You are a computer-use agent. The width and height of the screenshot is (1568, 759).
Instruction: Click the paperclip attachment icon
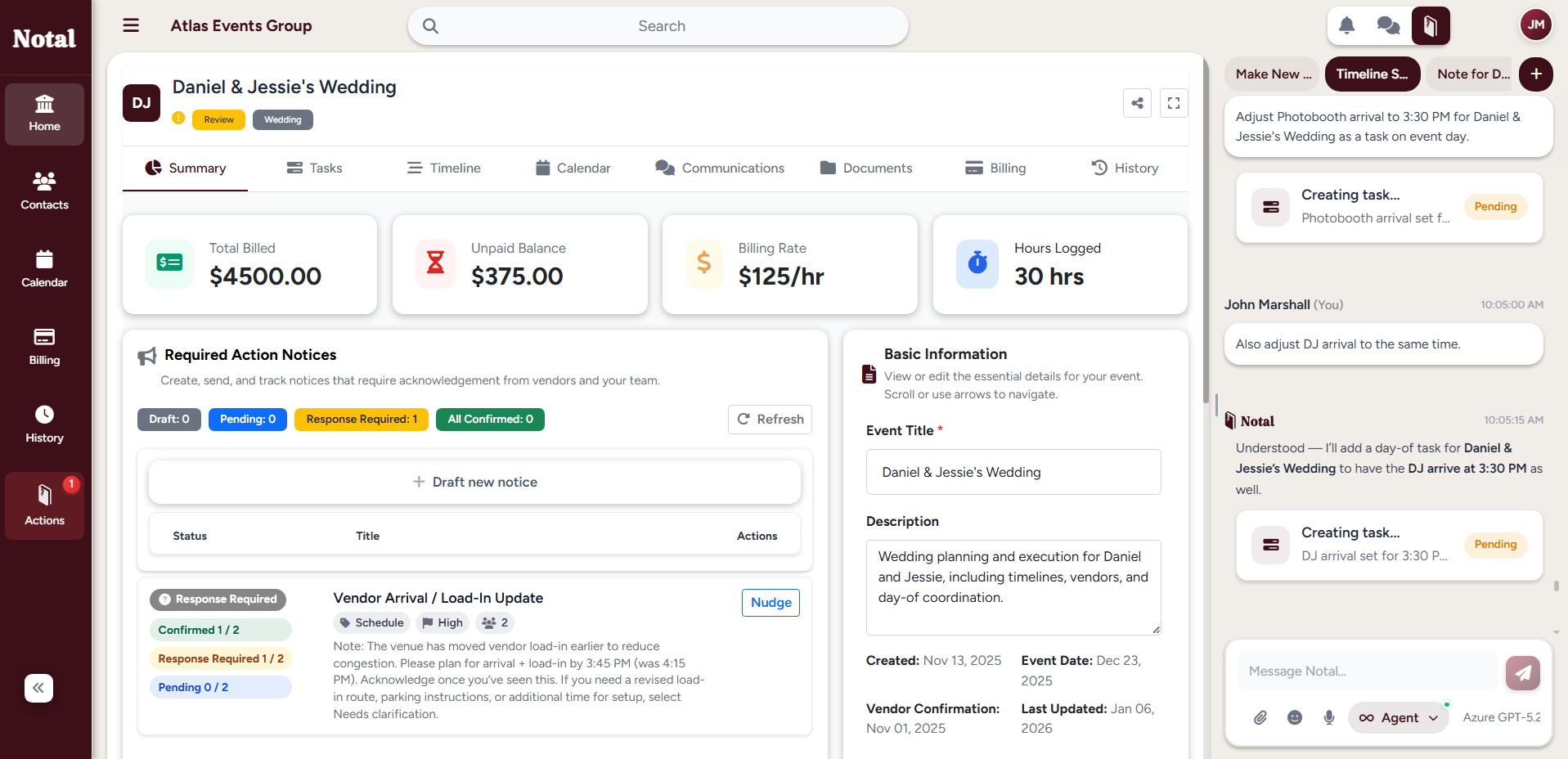click(x=1260, y=717)
